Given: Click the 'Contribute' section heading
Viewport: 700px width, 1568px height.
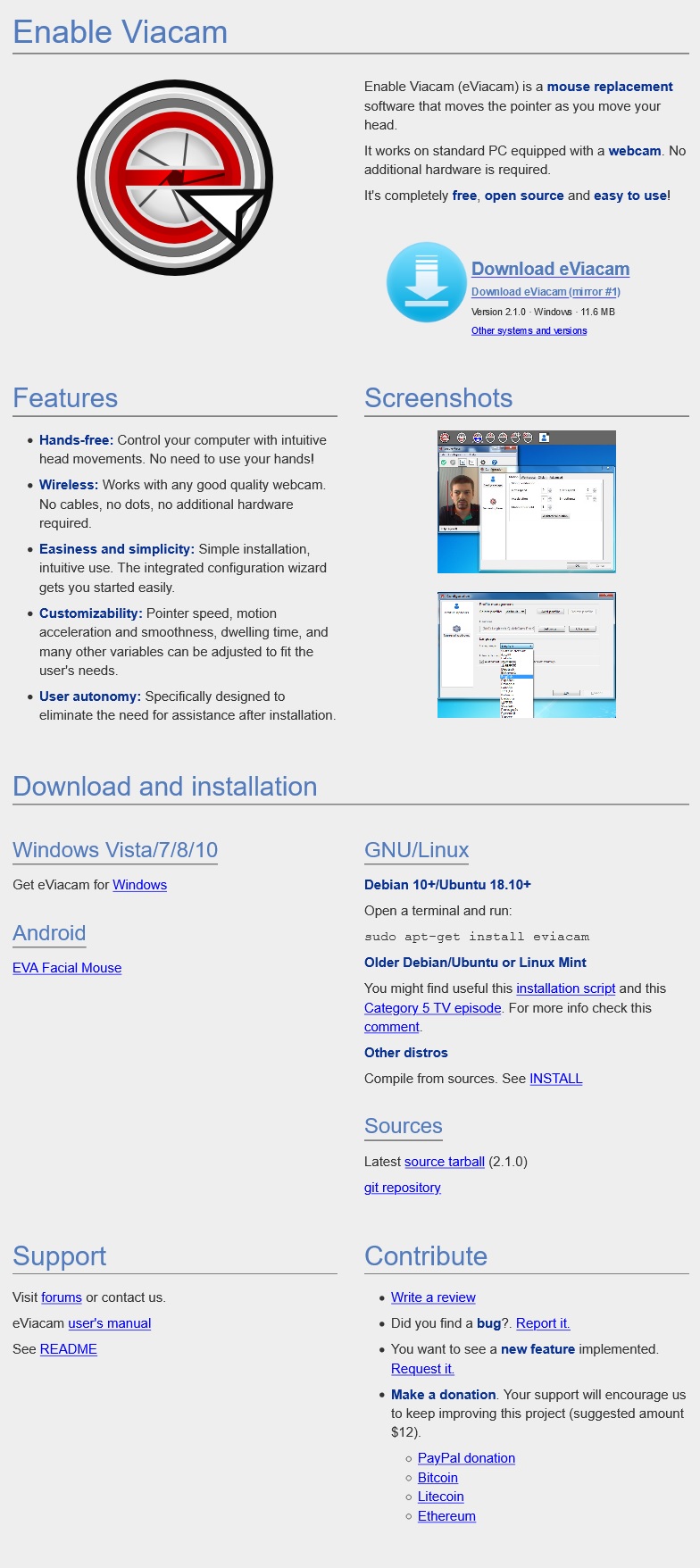Looking at the screenshot, I should 426,1256.
